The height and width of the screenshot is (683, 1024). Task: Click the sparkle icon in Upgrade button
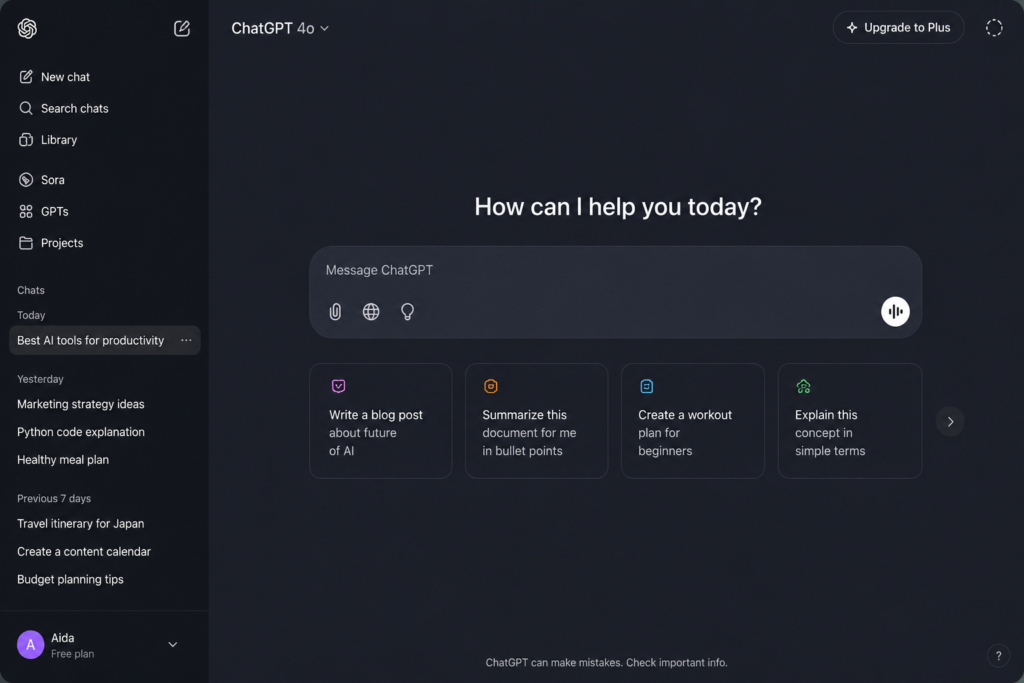pos(852,27)
